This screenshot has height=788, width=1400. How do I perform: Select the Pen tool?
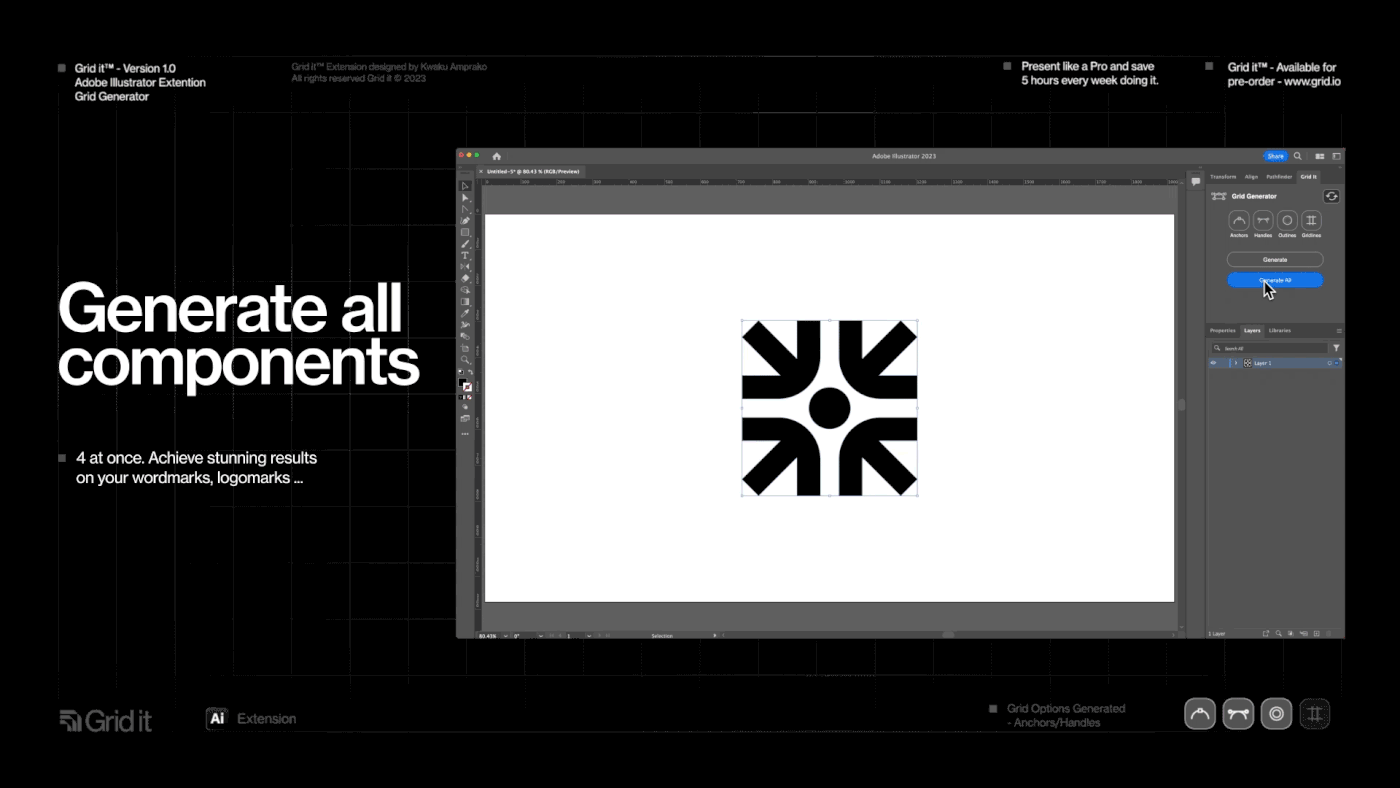click(x=465, y=220)
